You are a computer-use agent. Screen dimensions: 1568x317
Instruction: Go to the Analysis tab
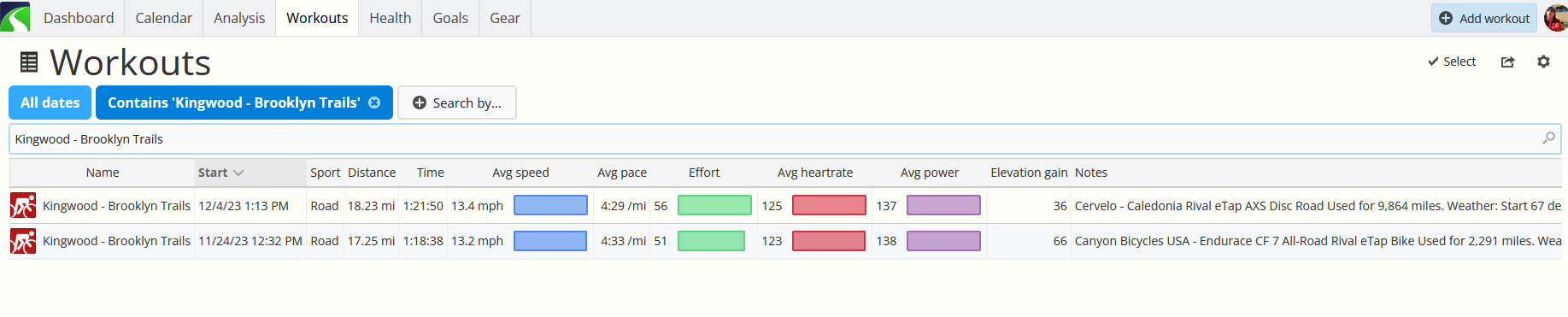[x=239, y=18]
